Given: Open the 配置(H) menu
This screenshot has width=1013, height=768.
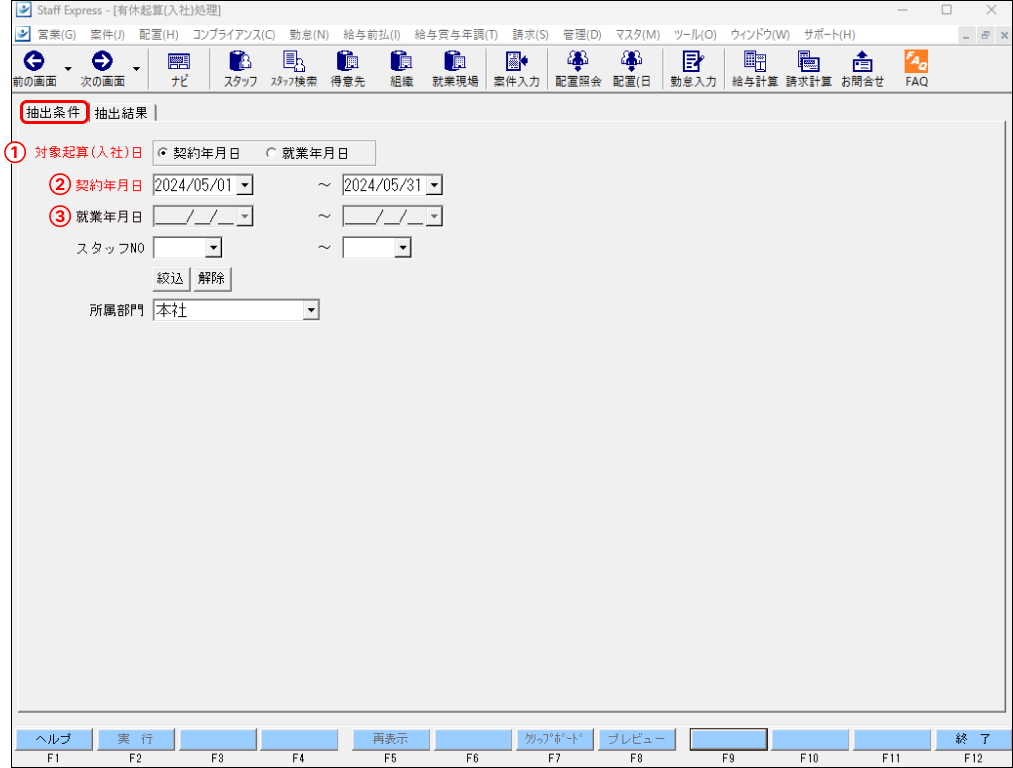Looking at the screenshot, I should (x=159, y=34).
